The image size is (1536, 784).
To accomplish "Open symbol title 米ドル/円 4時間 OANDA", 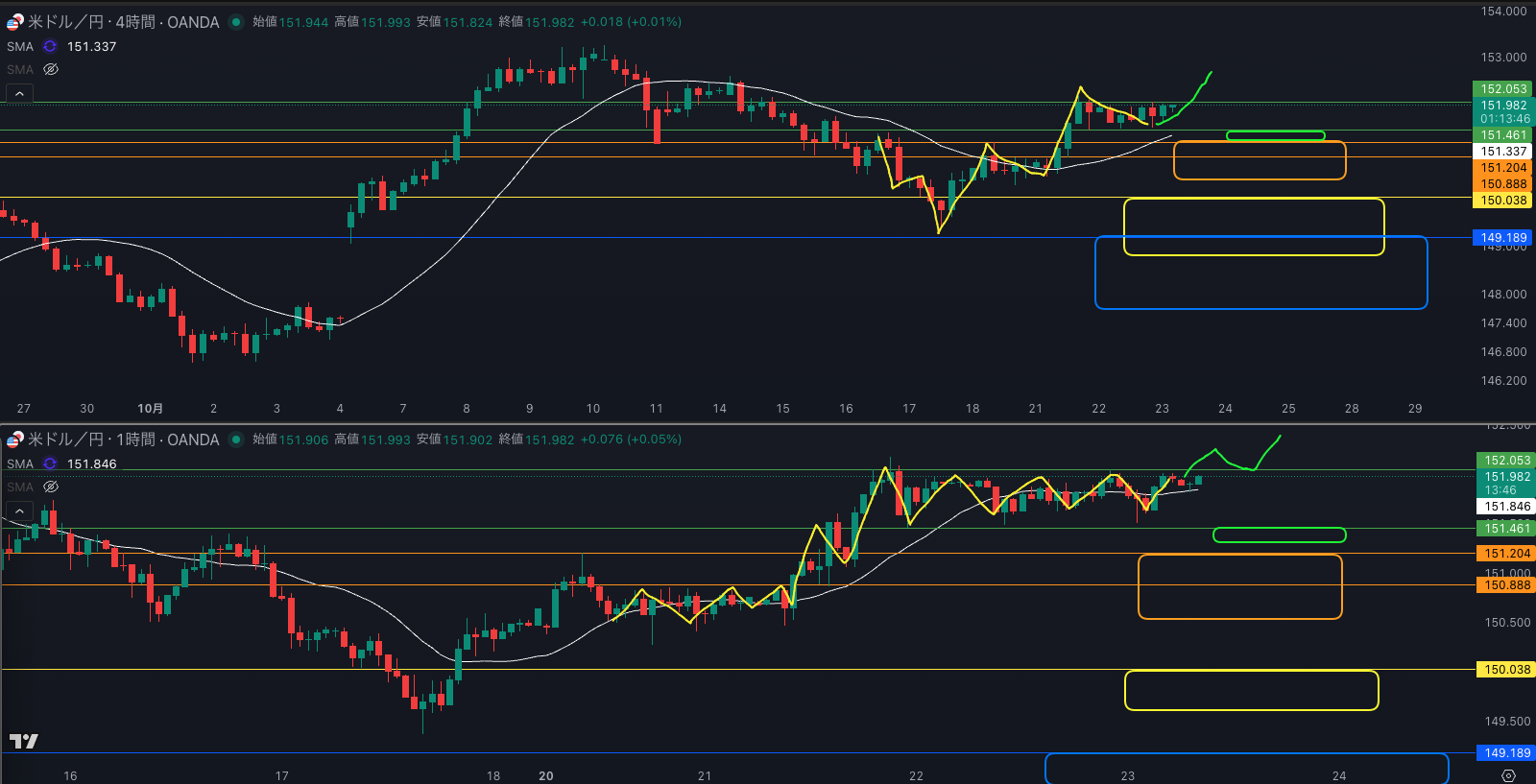I will tap(123, 22).
